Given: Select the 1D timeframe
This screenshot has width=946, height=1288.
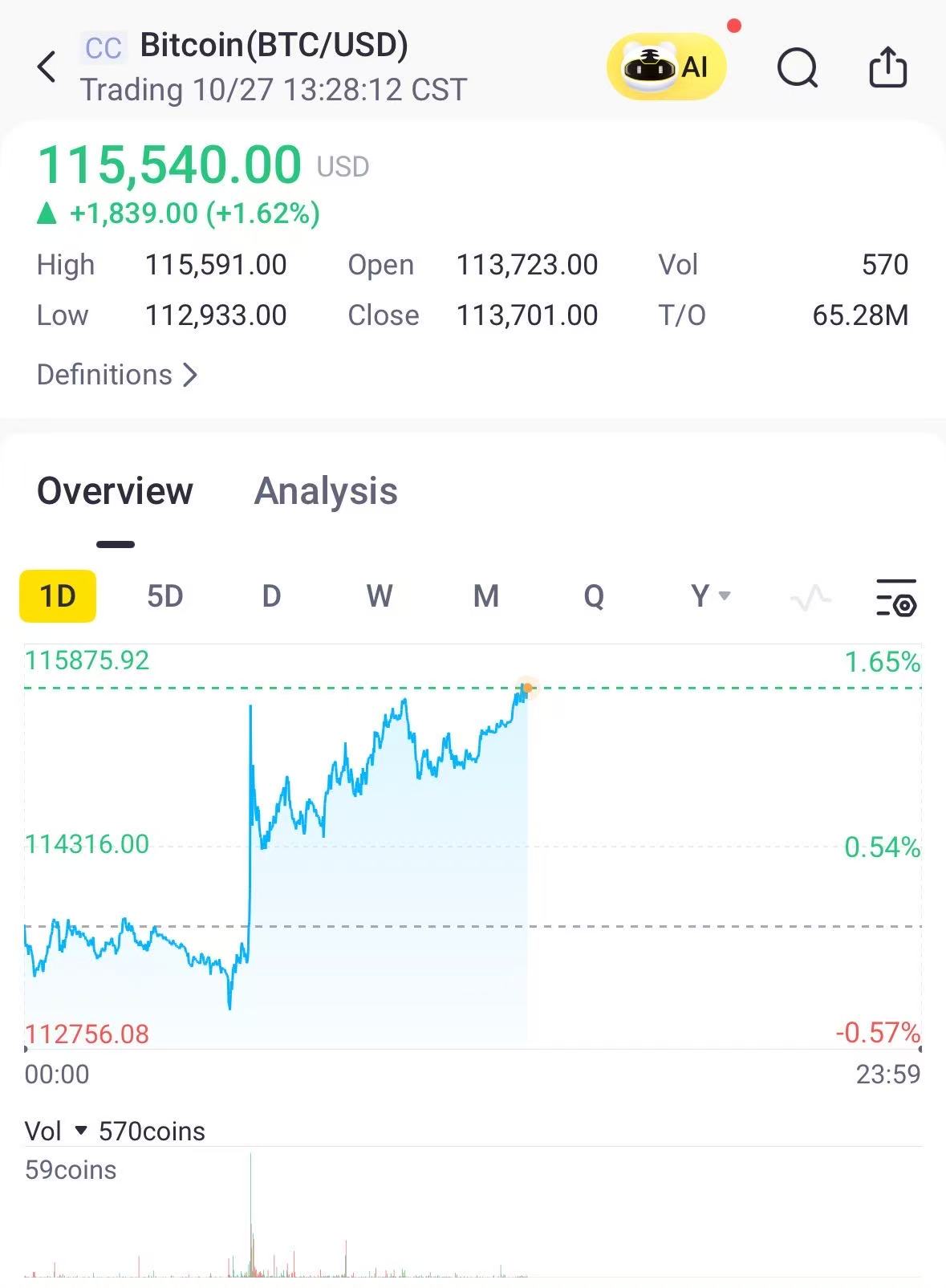Looking at the screenshot, I should (58, 596).
